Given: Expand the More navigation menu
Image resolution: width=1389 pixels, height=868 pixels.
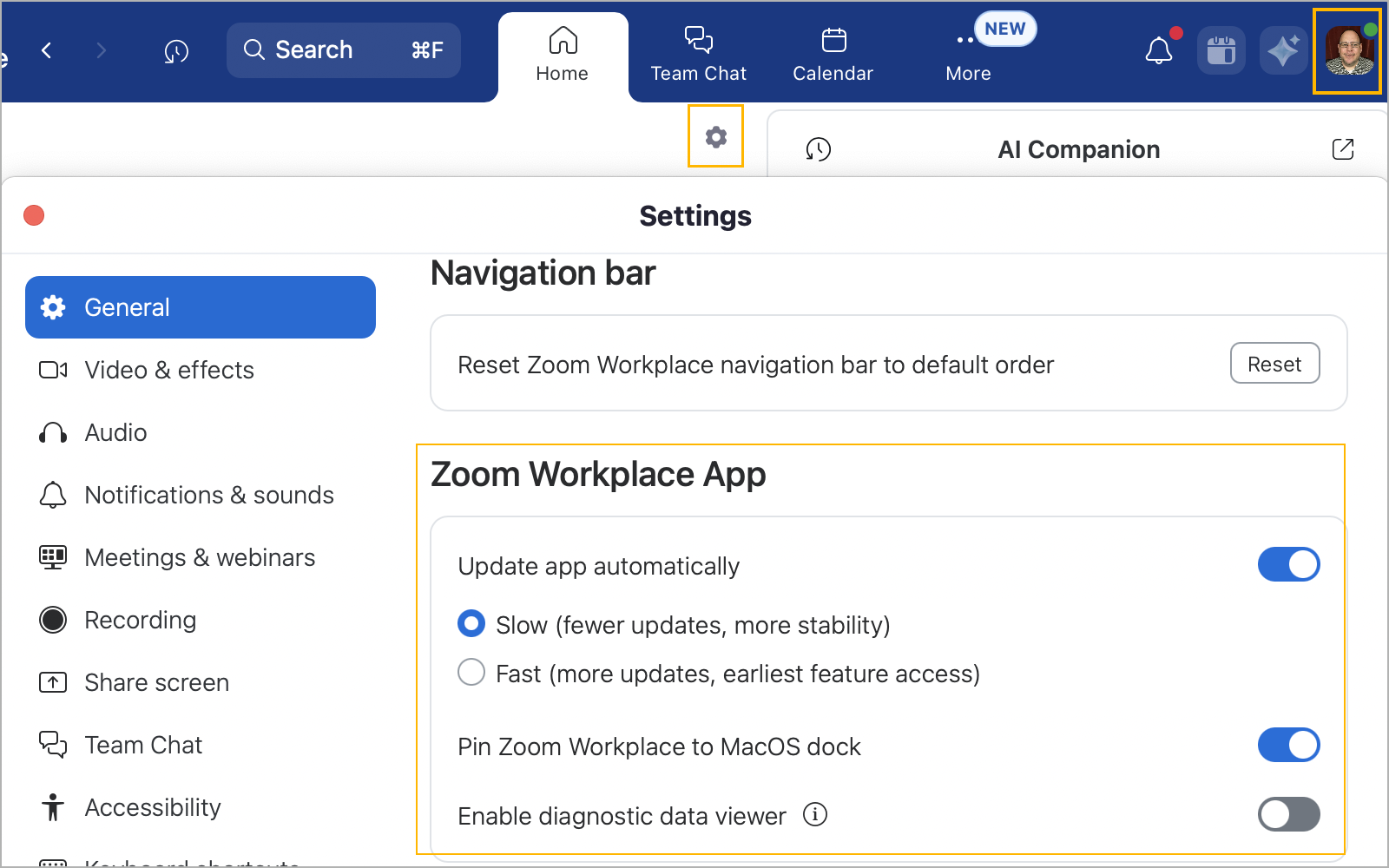Looking at the screenshot, I should pos(968,54).
